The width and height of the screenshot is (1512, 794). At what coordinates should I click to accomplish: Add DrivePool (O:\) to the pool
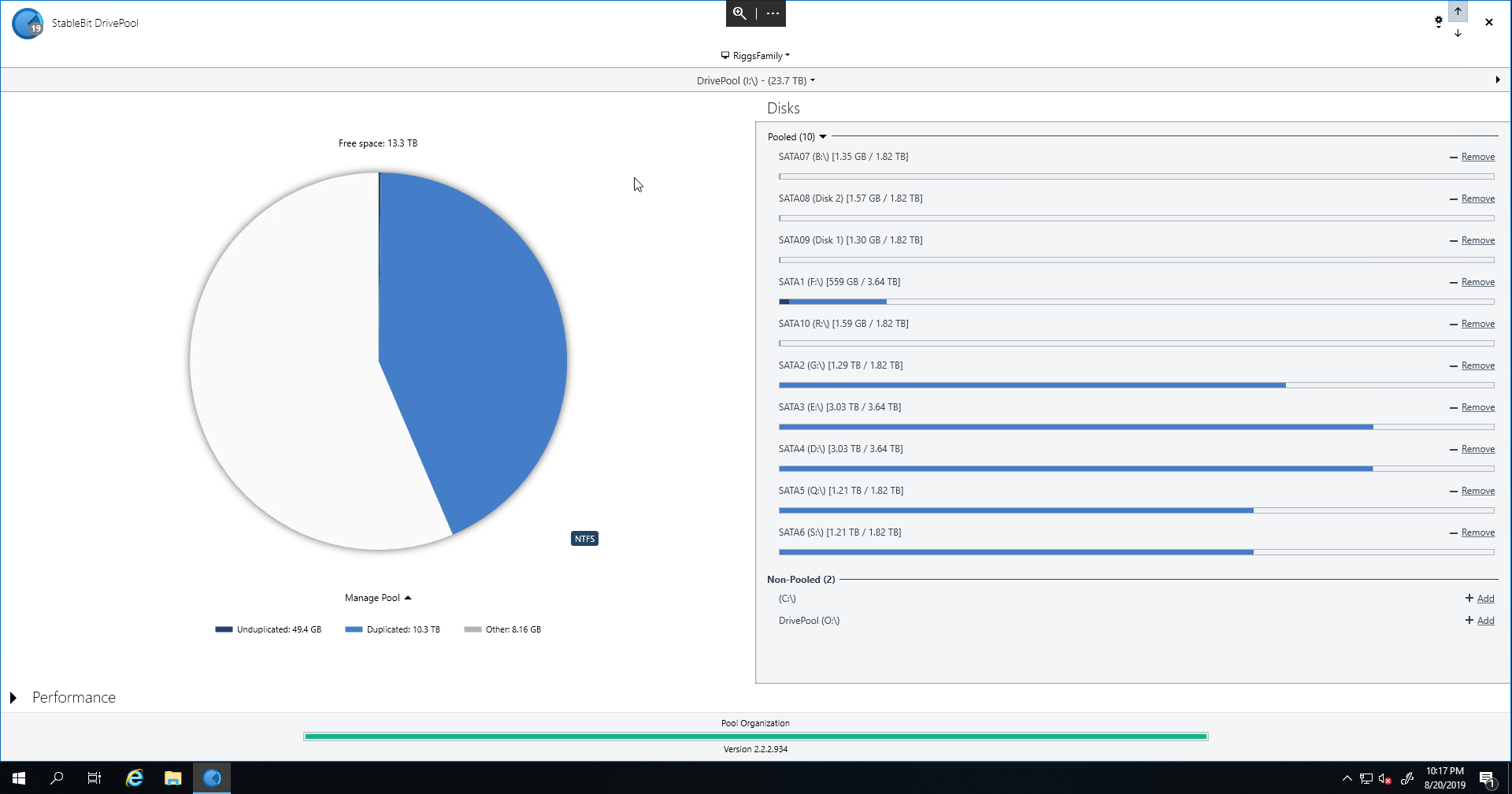pyautogui.click(x=1484, y=621)
